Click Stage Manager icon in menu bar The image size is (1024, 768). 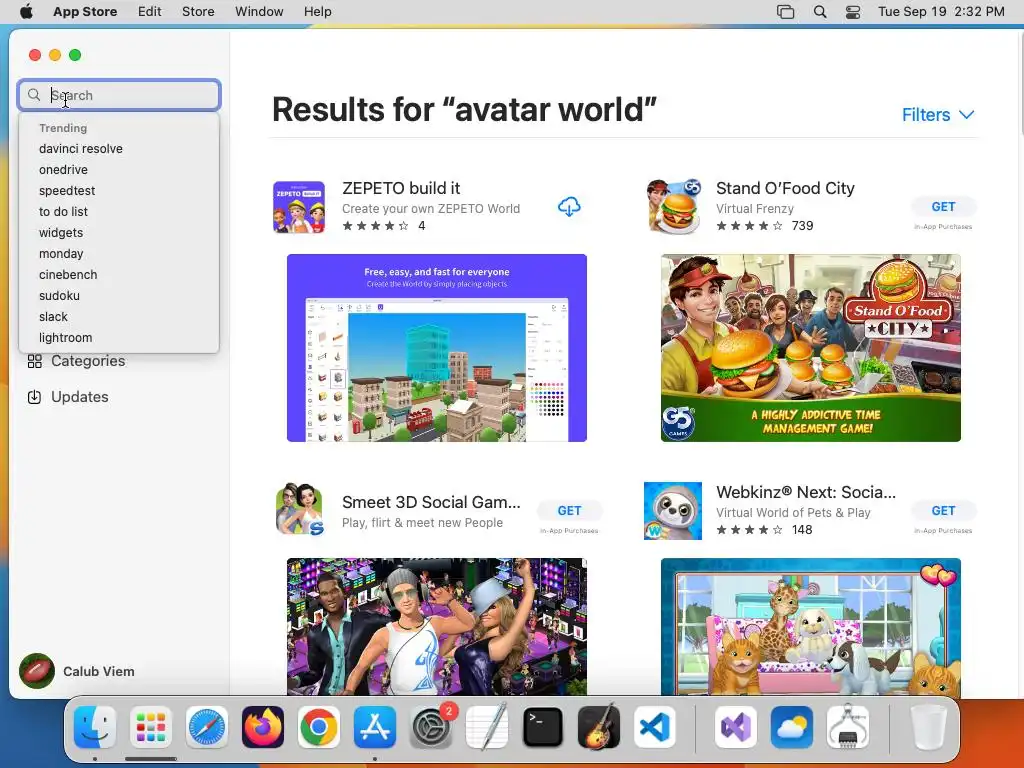[x=786, y=12]
